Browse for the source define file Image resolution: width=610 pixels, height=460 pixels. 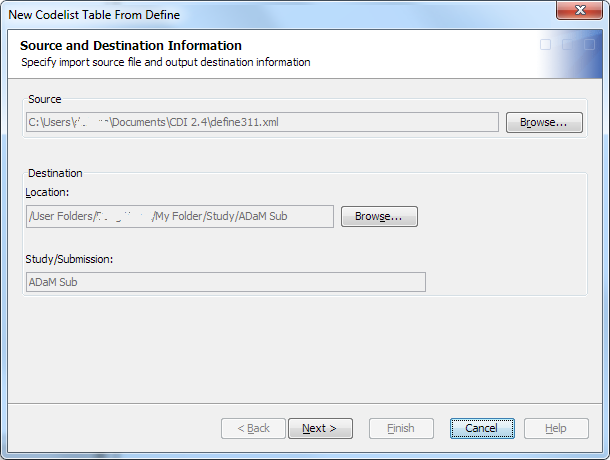[544, 123]
